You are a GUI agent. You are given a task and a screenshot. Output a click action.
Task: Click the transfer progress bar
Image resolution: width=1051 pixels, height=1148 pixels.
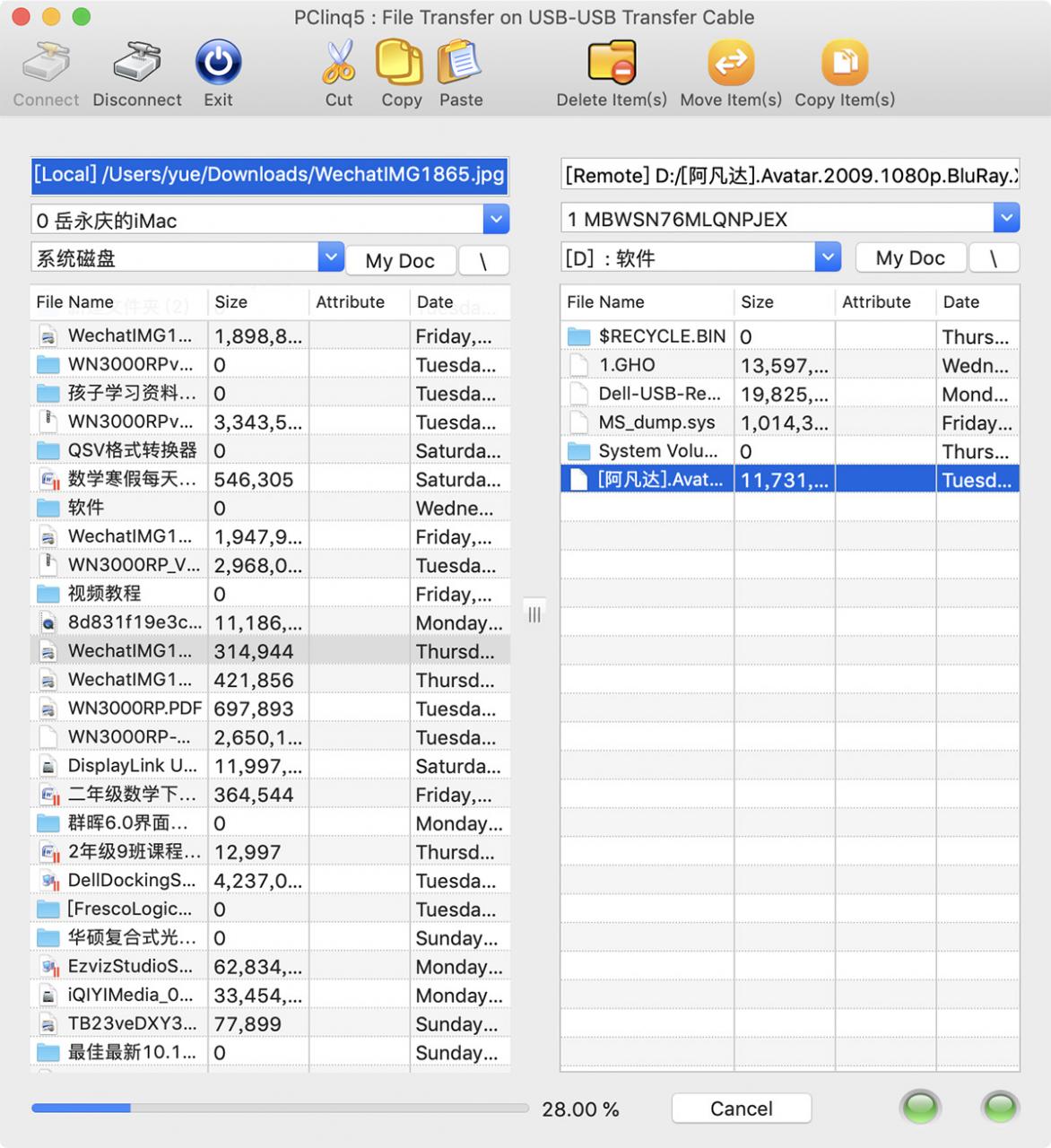(x=281, y=1109)
